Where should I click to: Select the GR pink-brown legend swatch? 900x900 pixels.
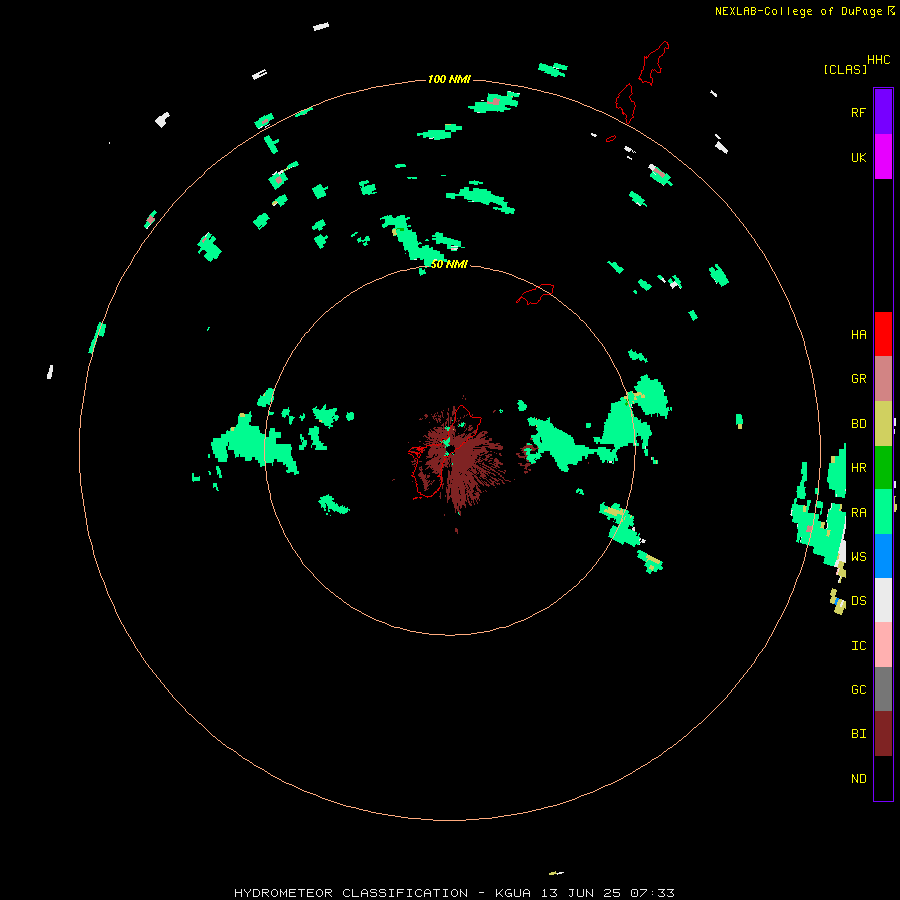click(883, 378)
